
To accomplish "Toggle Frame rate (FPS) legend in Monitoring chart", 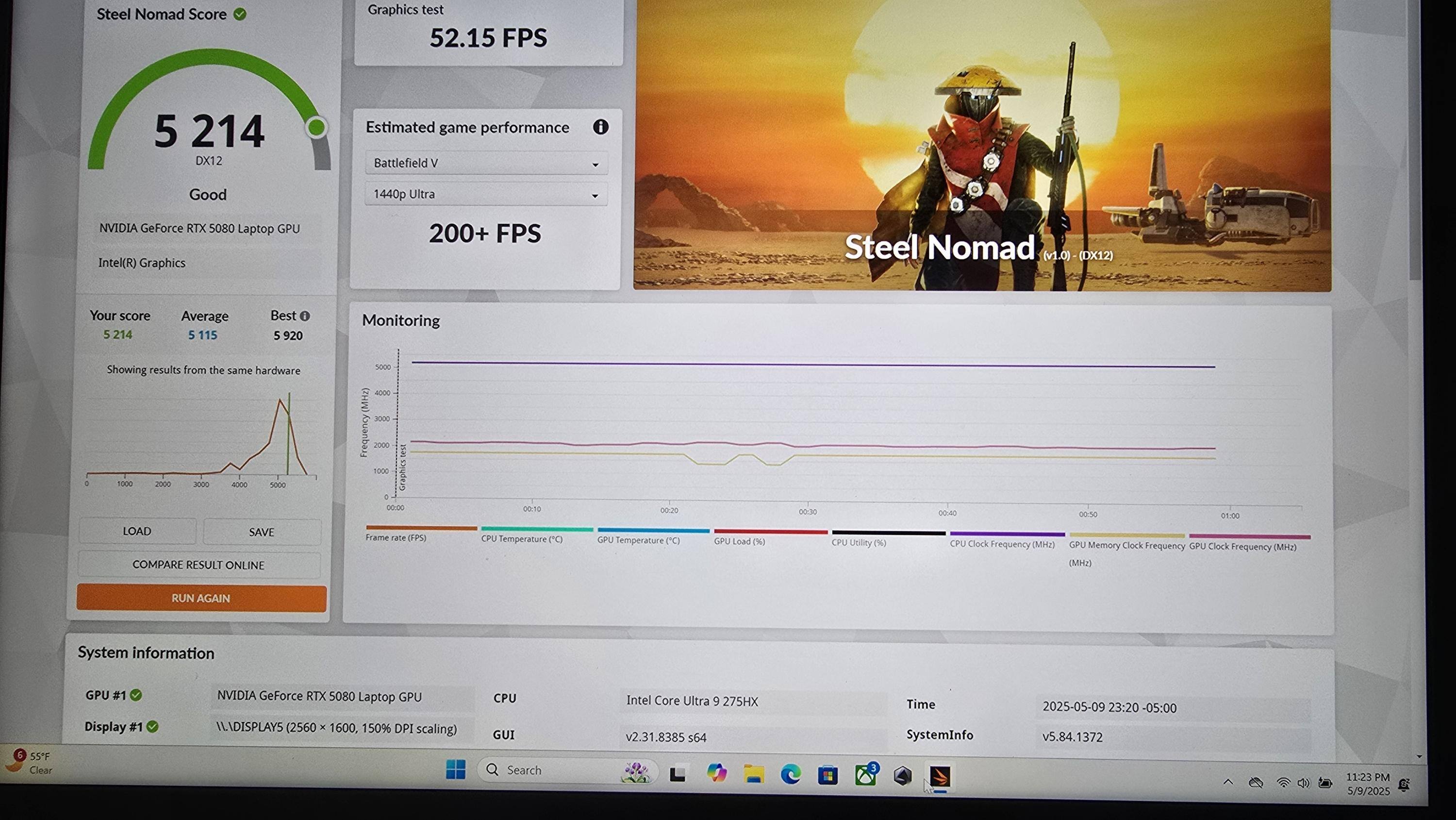I will 396,537.
